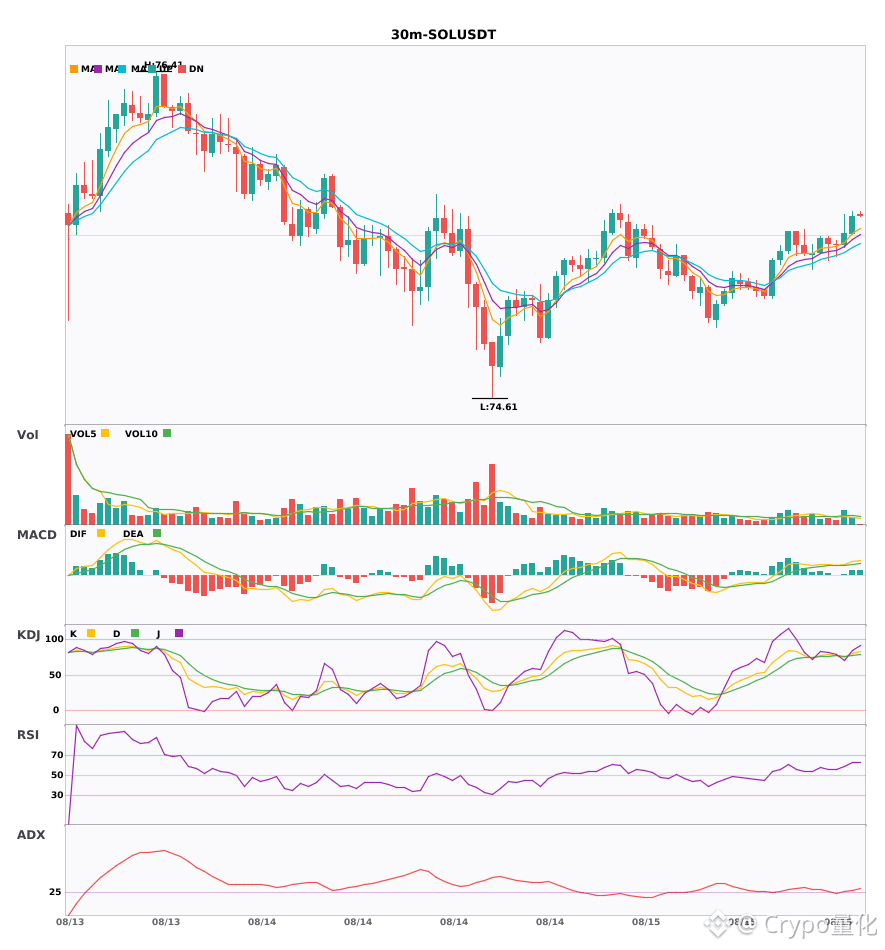
Task: Click the Vol panel label
Action: (x=27, y=435)
